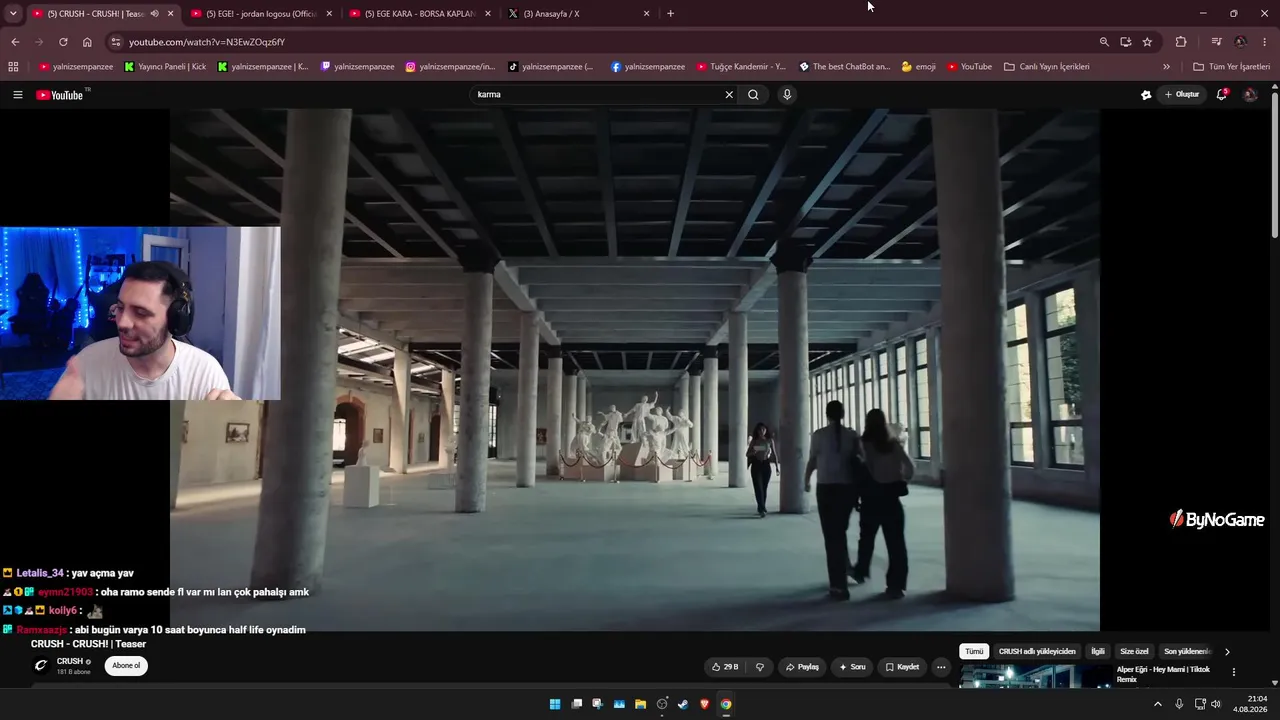1280x720 pixels.
Task: Reload the current page
Action: pos(63,42)
